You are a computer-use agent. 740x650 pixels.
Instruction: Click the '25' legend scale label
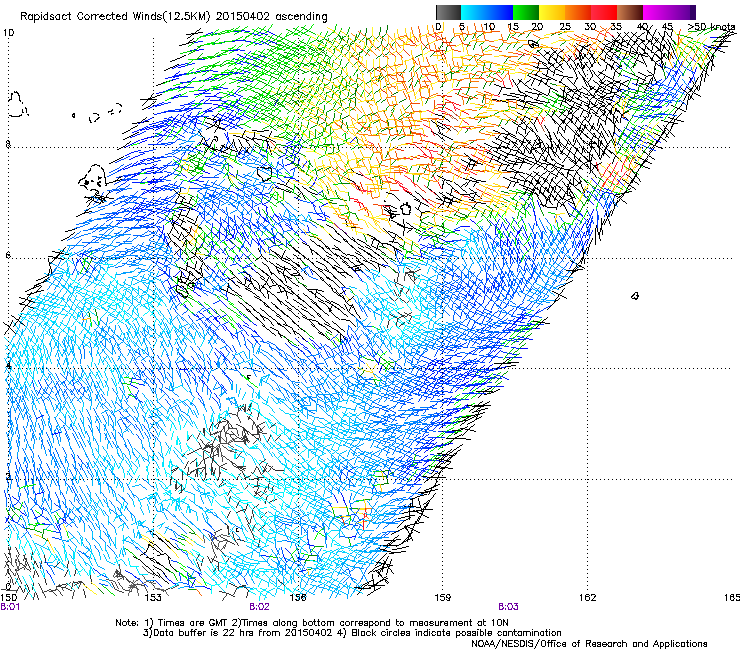tap(565, 26)
